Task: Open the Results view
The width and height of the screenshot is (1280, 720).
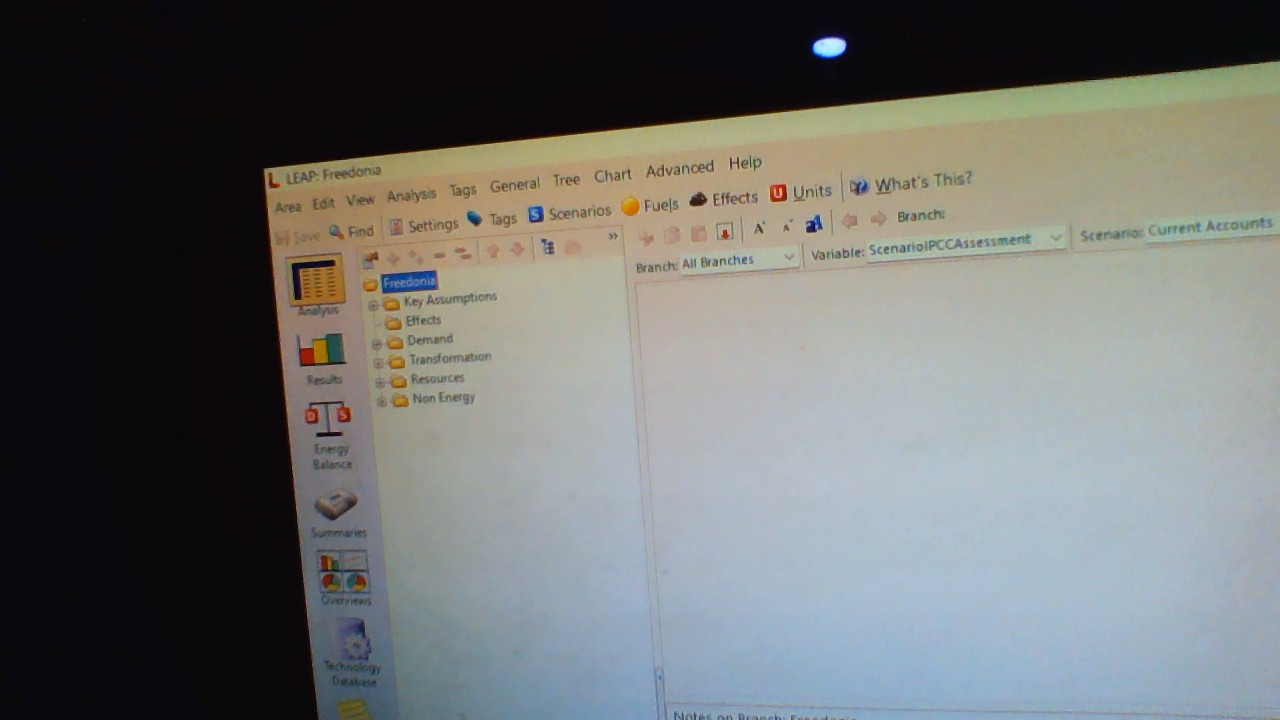Action: (322, 357)
